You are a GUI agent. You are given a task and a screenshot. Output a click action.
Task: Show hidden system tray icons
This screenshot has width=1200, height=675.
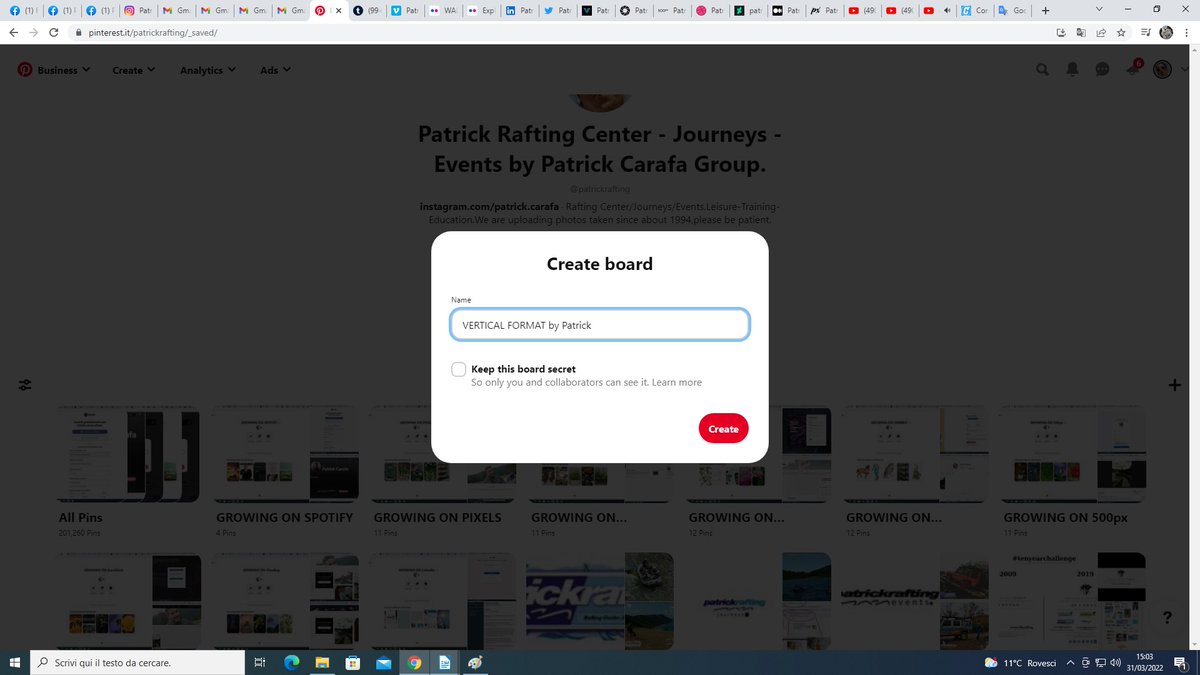pyautogui.click(x=1070, y=662)
